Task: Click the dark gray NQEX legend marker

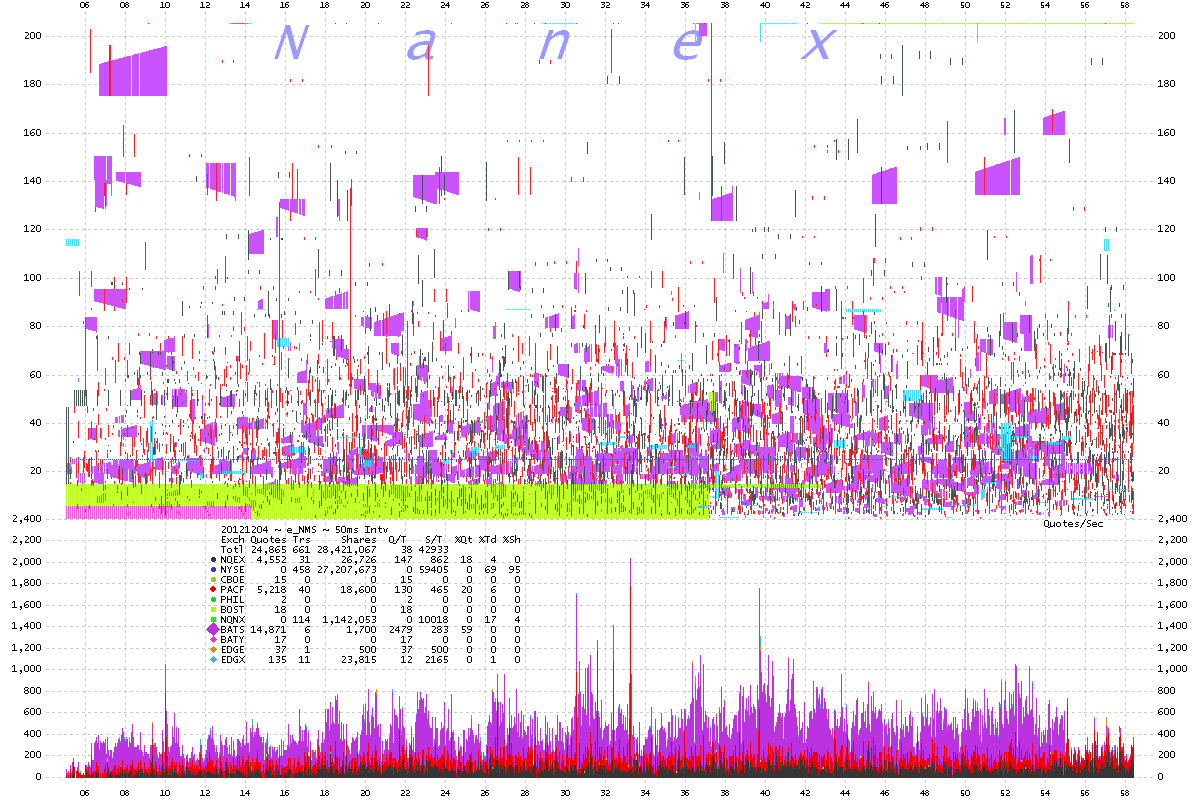Action: tap(213, 560)
